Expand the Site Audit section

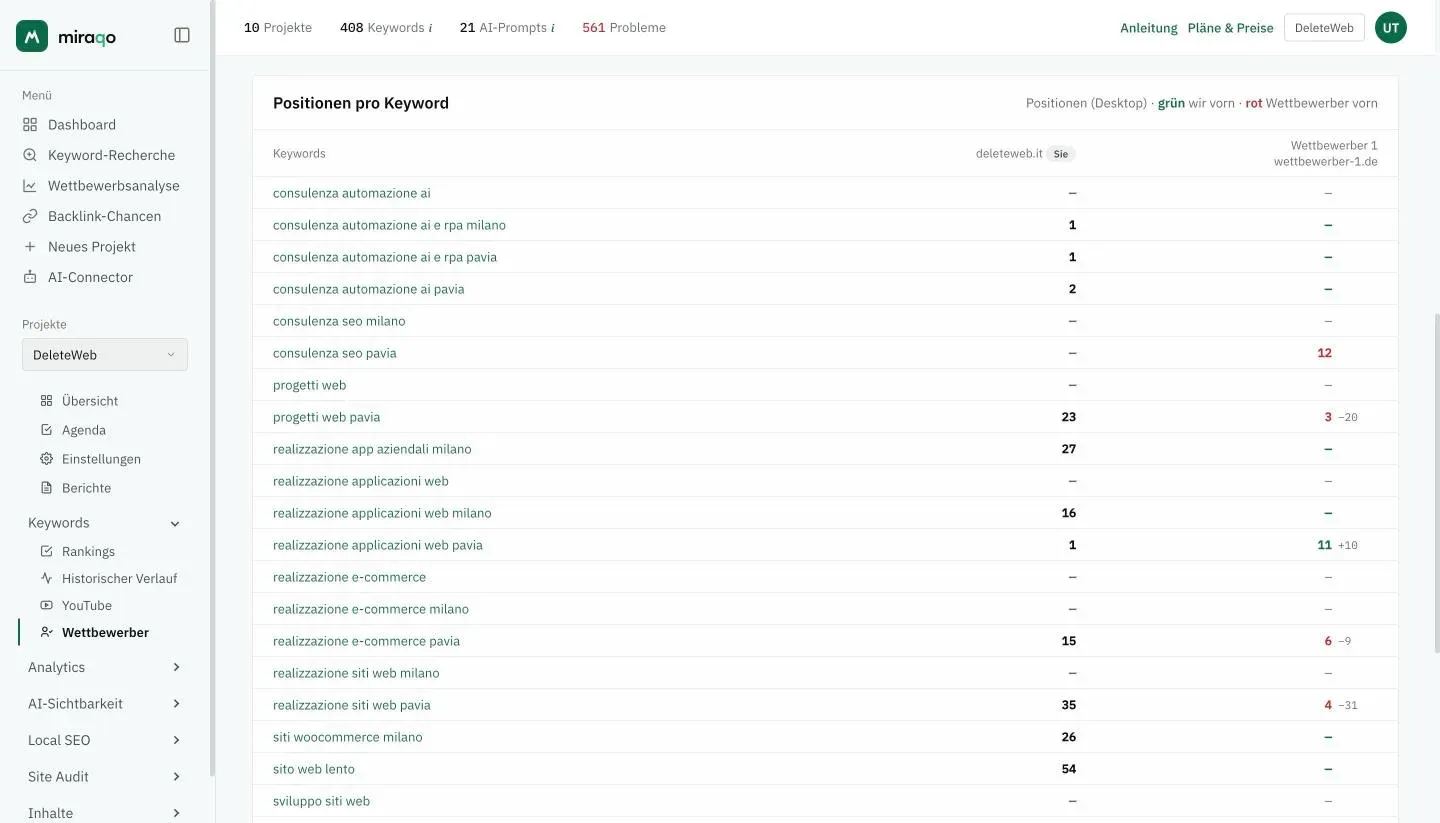pyautogui.click(x=176, y=777)
